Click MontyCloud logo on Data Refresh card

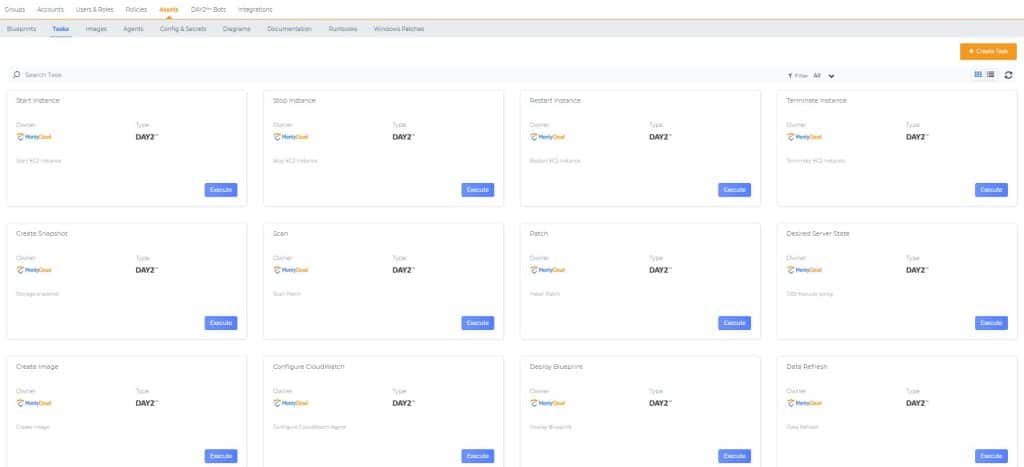[804, 402]
